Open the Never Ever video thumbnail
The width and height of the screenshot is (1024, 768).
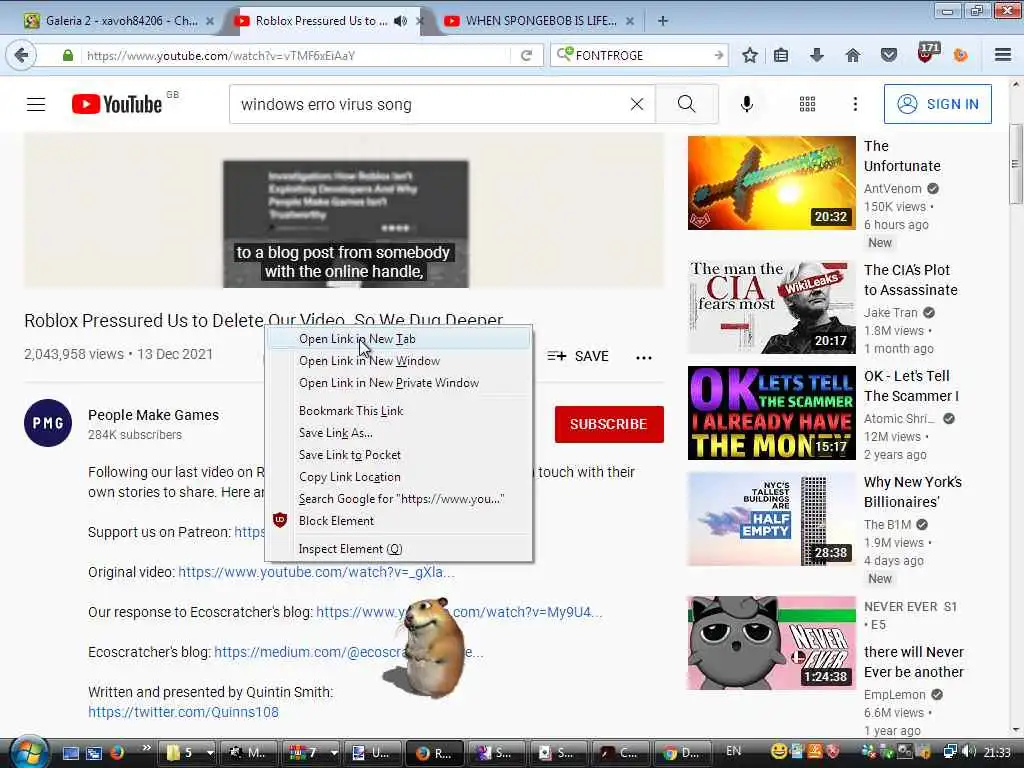(771, 643)
